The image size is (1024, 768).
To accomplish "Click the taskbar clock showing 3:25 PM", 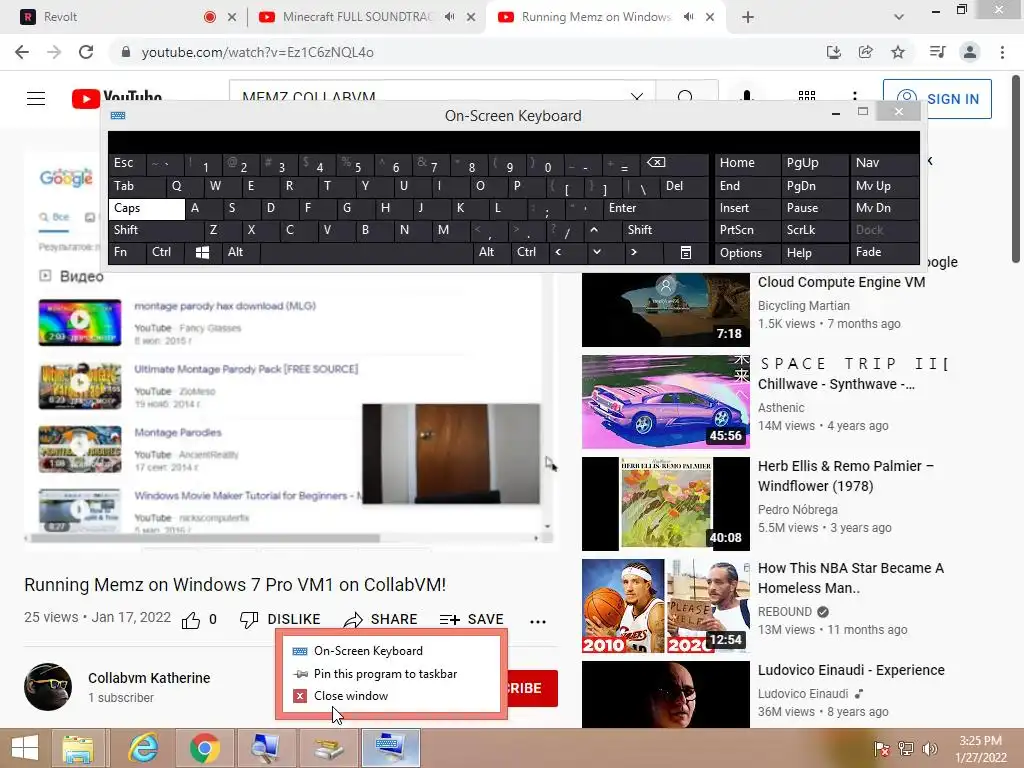I will tap(980, 749).
